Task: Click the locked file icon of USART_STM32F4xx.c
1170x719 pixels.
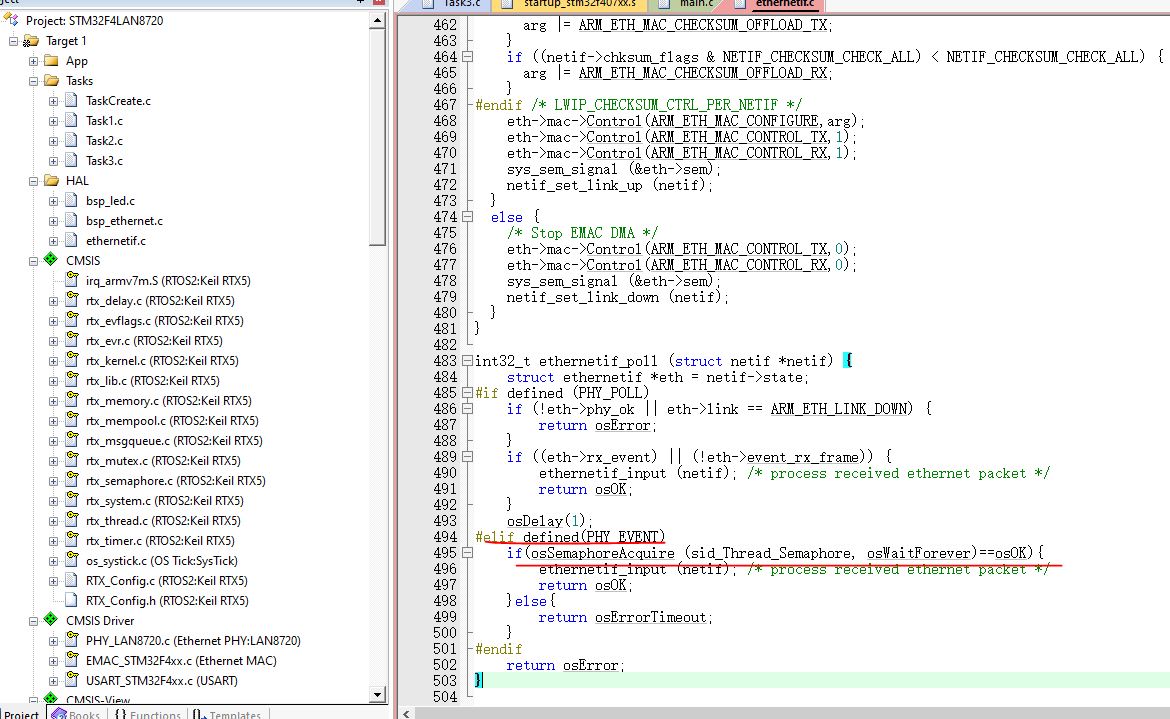Action: point(72,679)
